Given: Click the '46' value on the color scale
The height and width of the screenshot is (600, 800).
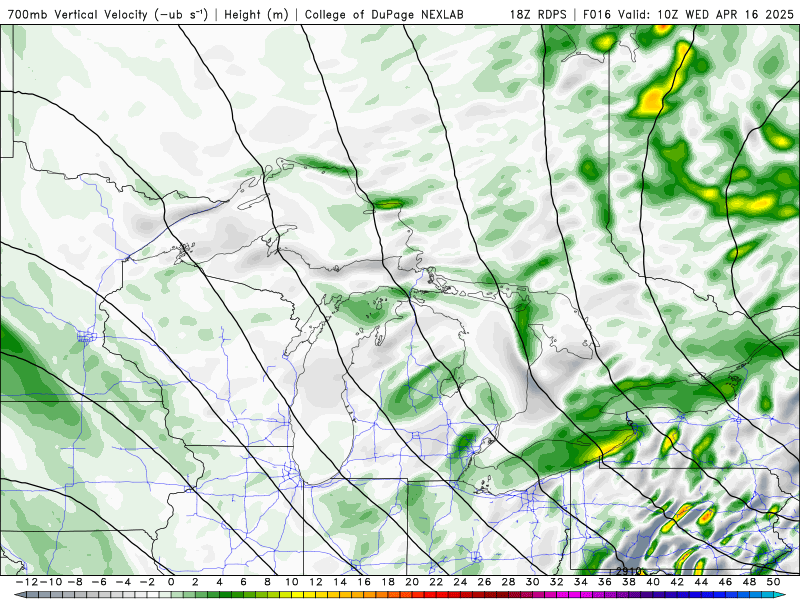Looking at the screenshot, I should (x=726, y=582).
